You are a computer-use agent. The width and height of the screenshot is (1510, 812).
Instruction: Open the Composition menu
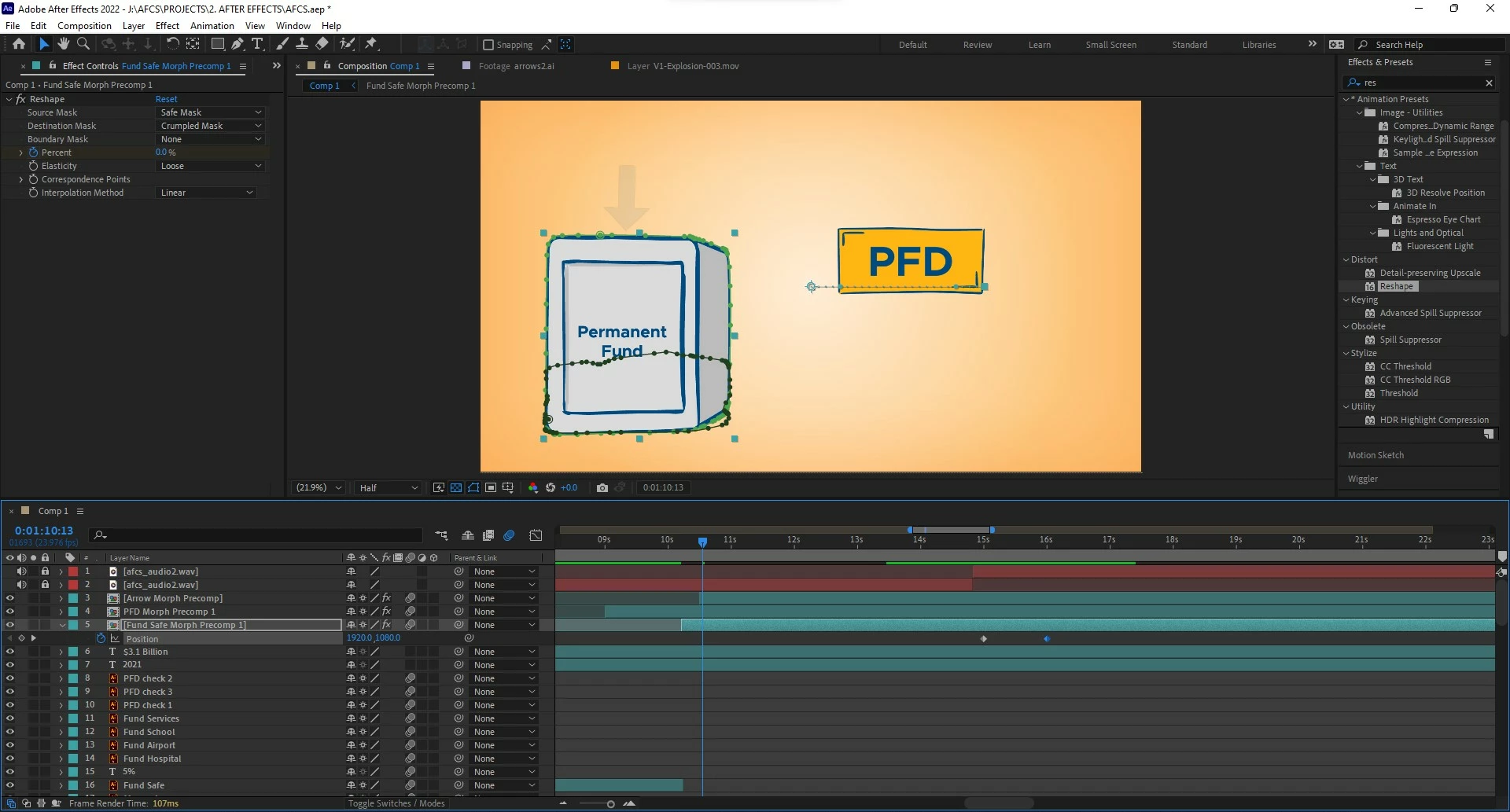84,26
